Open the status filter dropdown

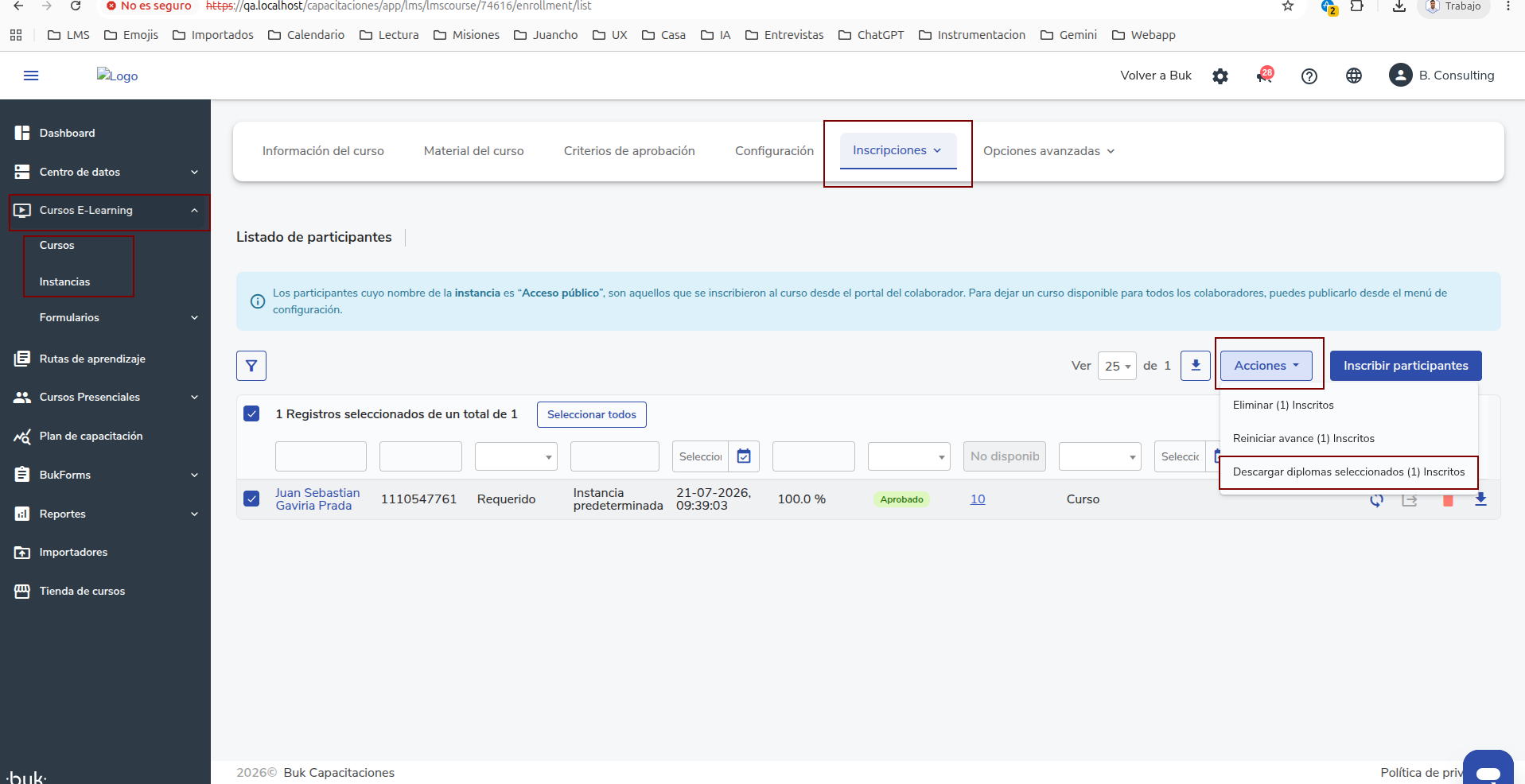(x=909, y=456)
